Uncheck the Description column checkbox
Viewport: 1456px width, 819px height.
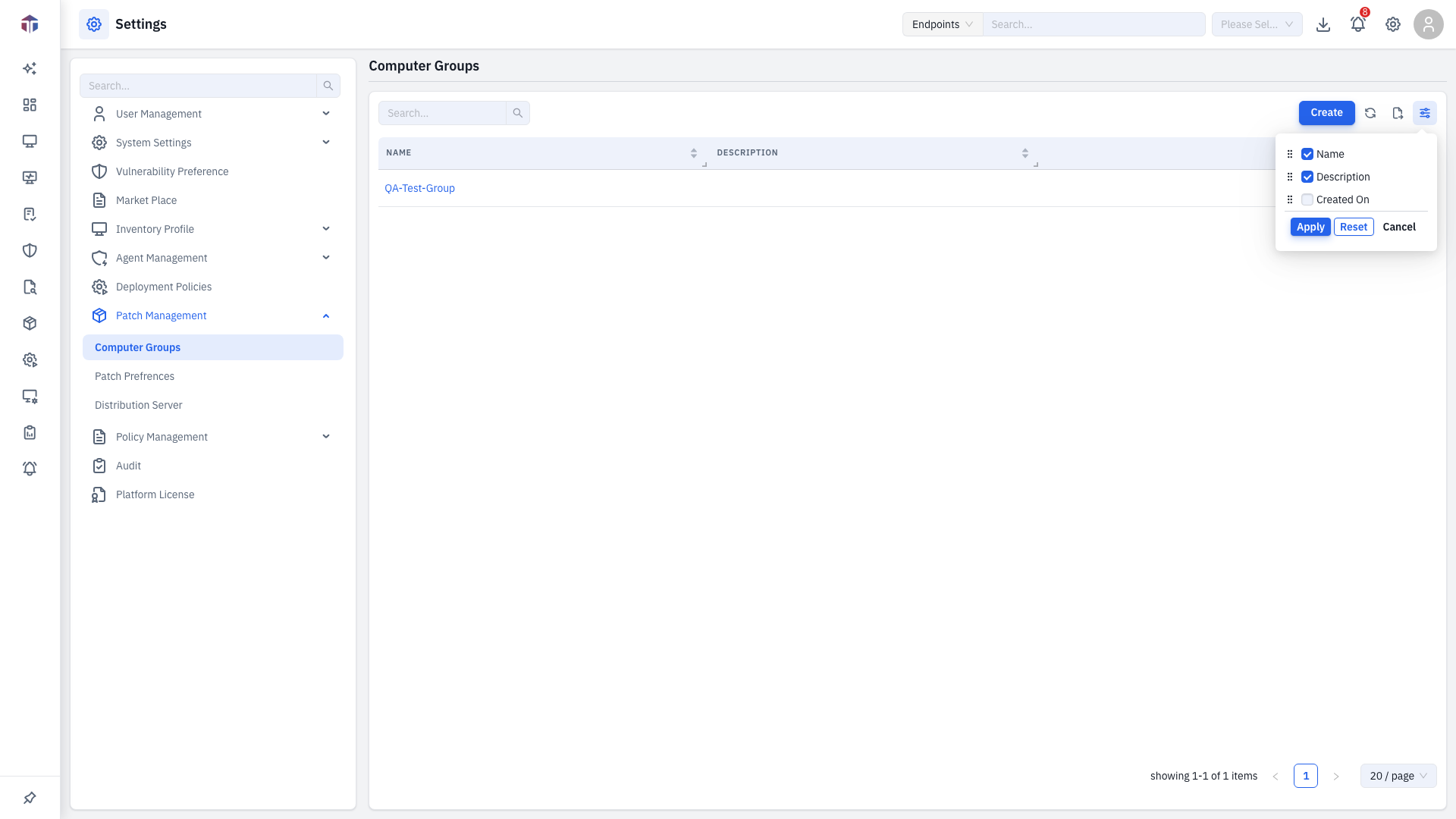1307,177
